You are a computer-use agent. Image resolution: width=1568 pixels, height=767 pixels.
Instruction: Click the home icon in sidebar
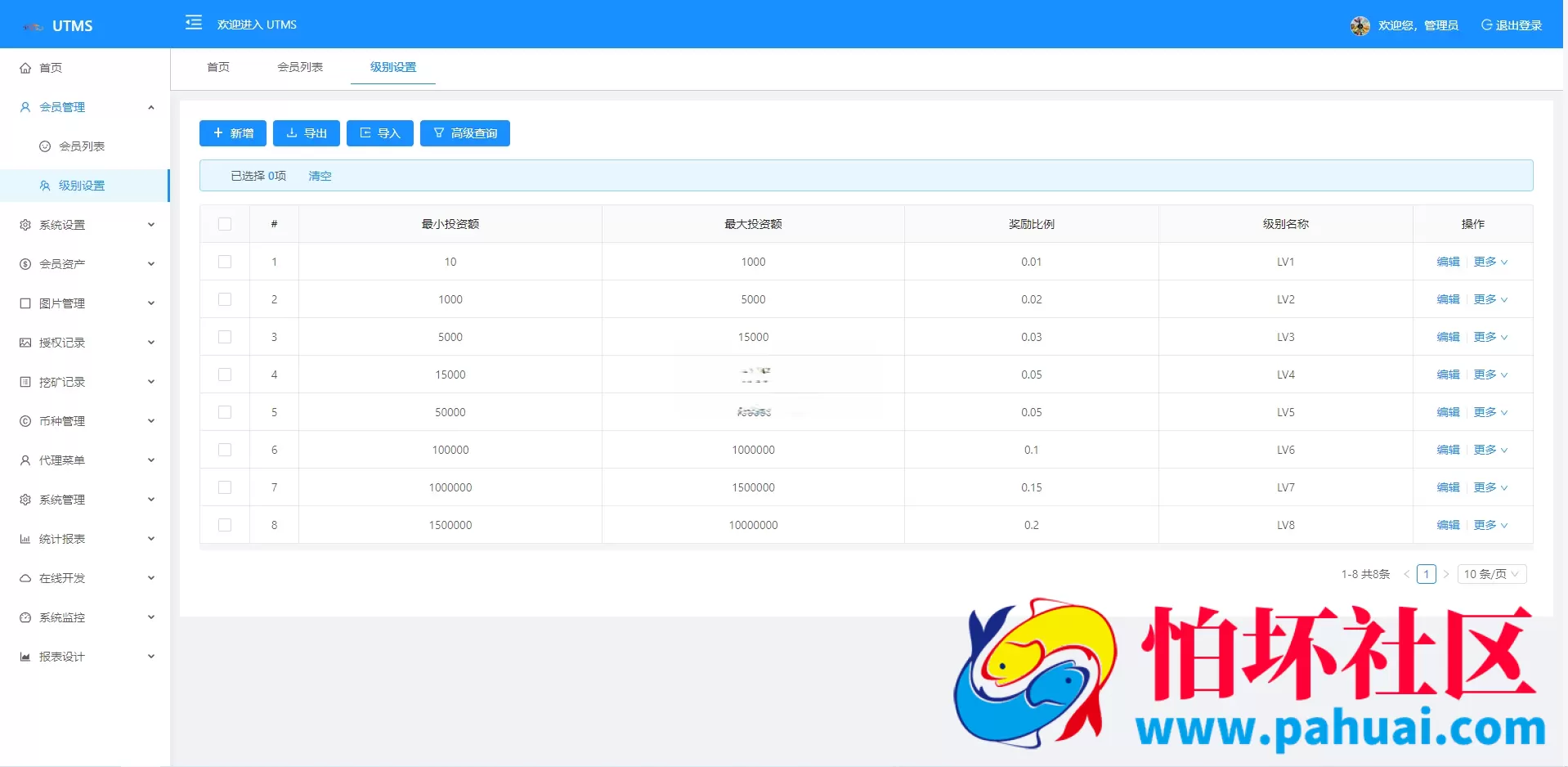tap(25, 68)
